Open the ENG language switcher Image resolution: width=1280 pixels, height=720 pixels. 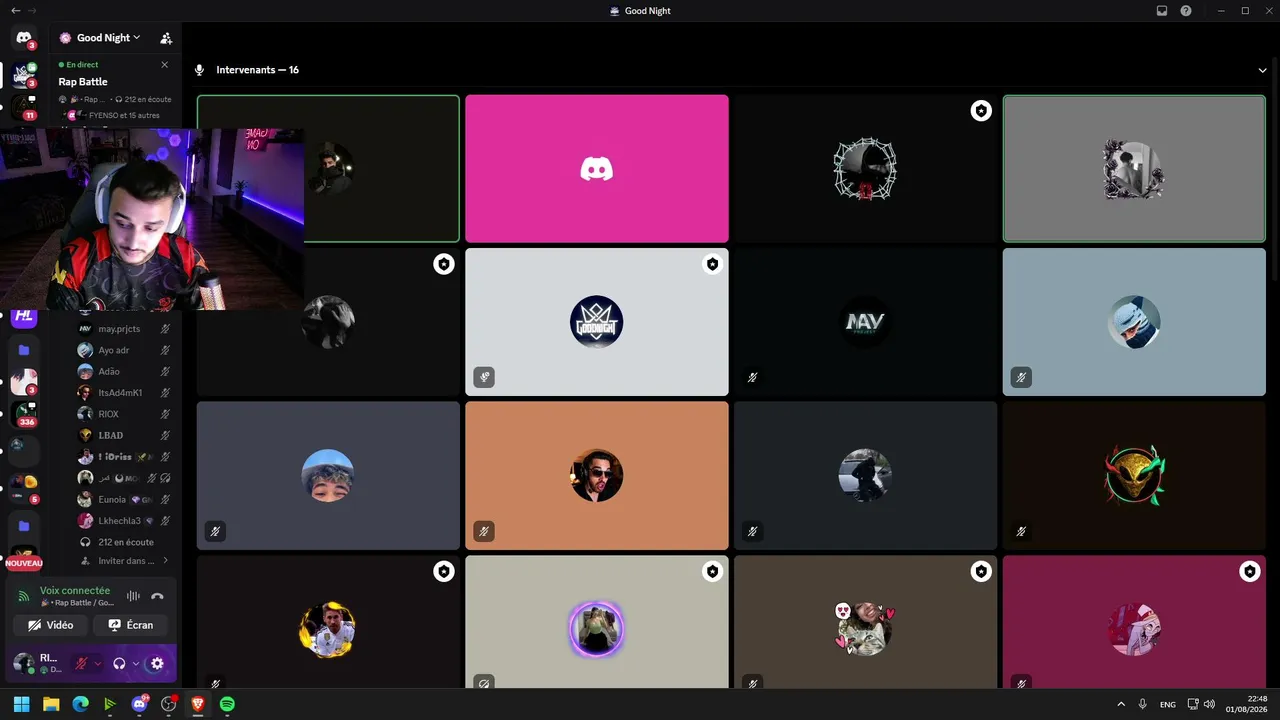[x=1167, y=704]
